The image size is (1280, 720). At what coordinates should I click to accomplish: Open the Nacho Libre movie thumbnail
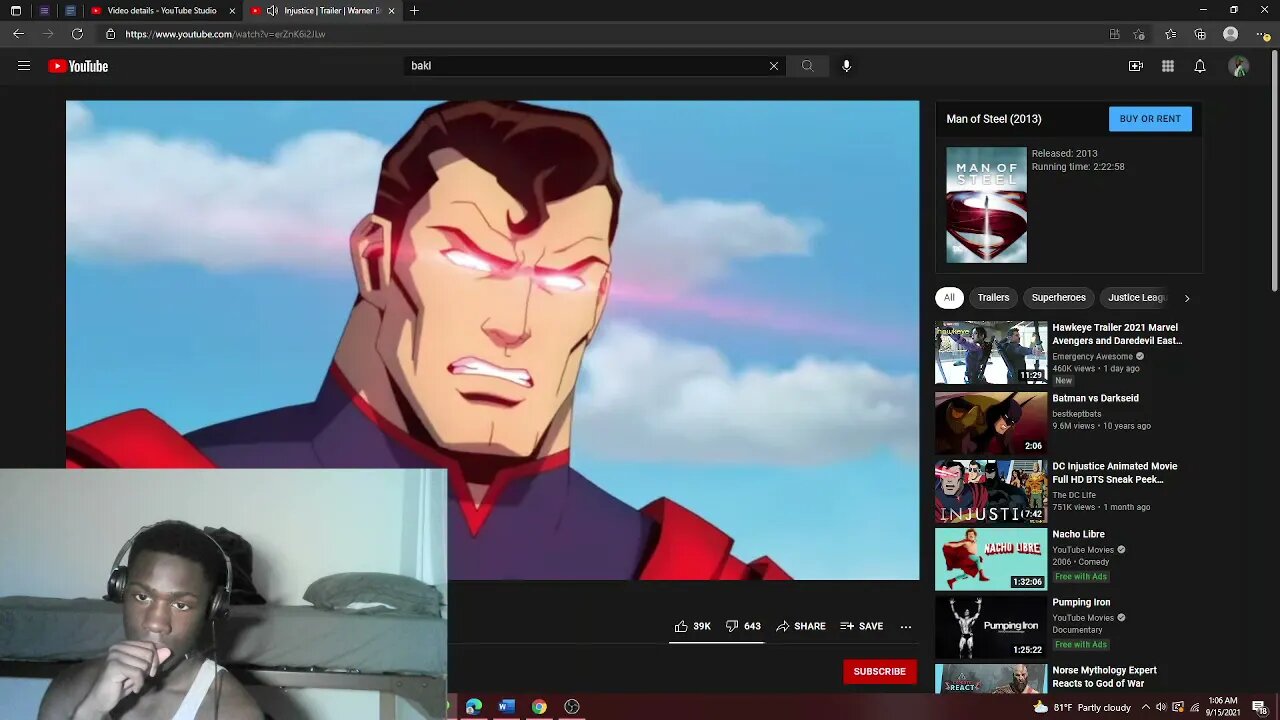point(991,559)
